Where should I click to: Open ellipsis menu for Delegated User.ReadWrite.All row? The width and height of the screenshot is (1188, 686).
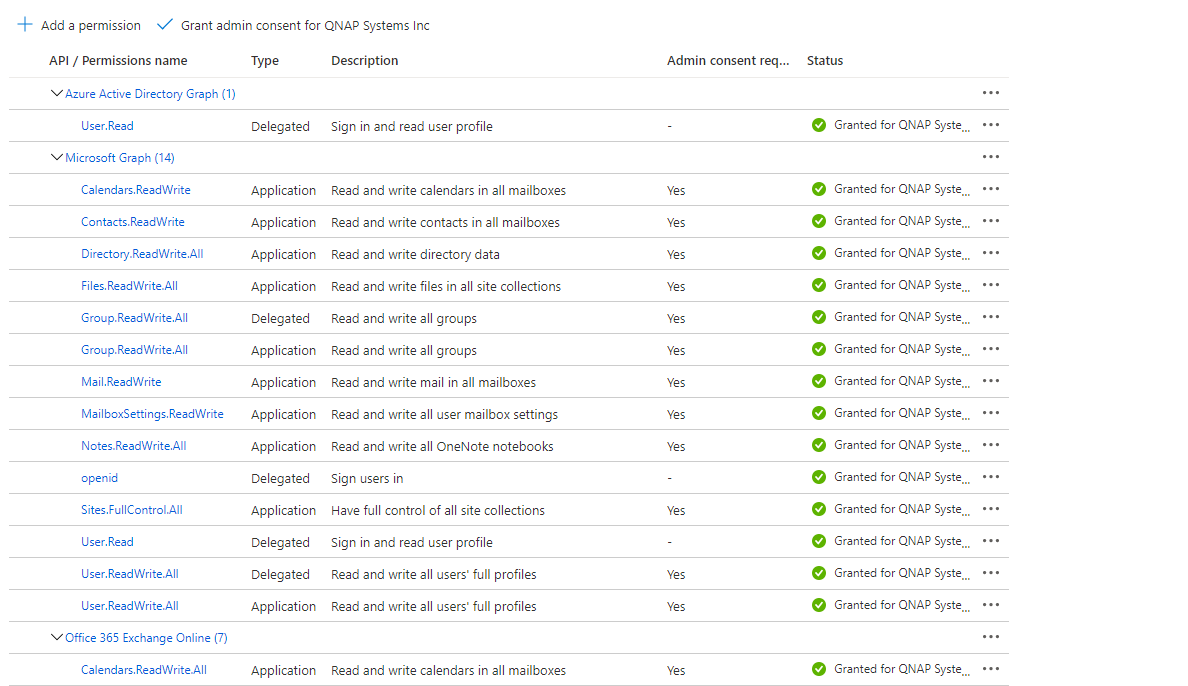(990, 573)
